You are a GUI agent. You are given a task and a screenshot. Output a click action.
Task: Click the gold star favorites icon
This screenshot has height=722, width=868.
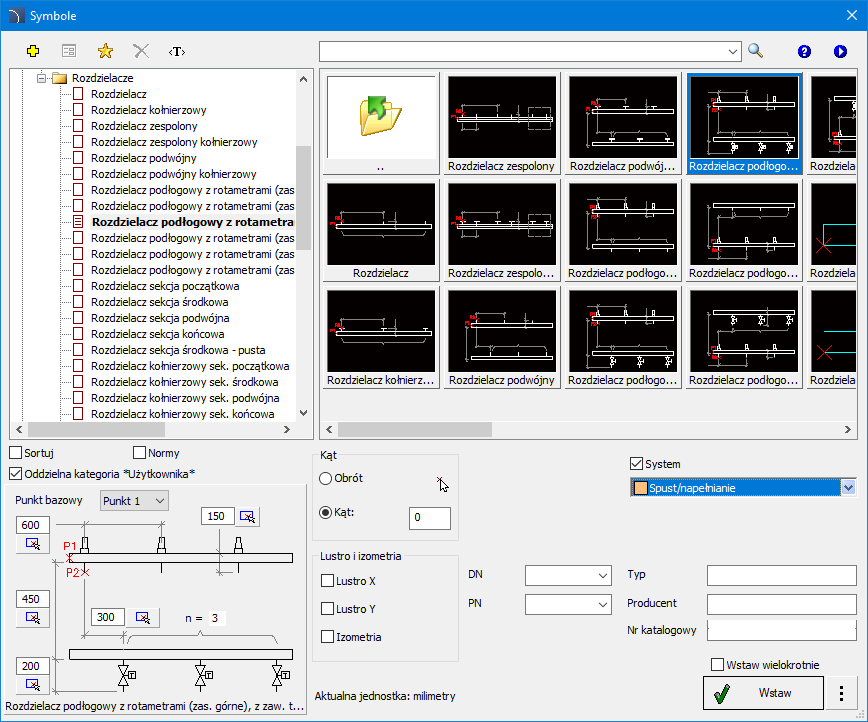click(x=105, y=50)
